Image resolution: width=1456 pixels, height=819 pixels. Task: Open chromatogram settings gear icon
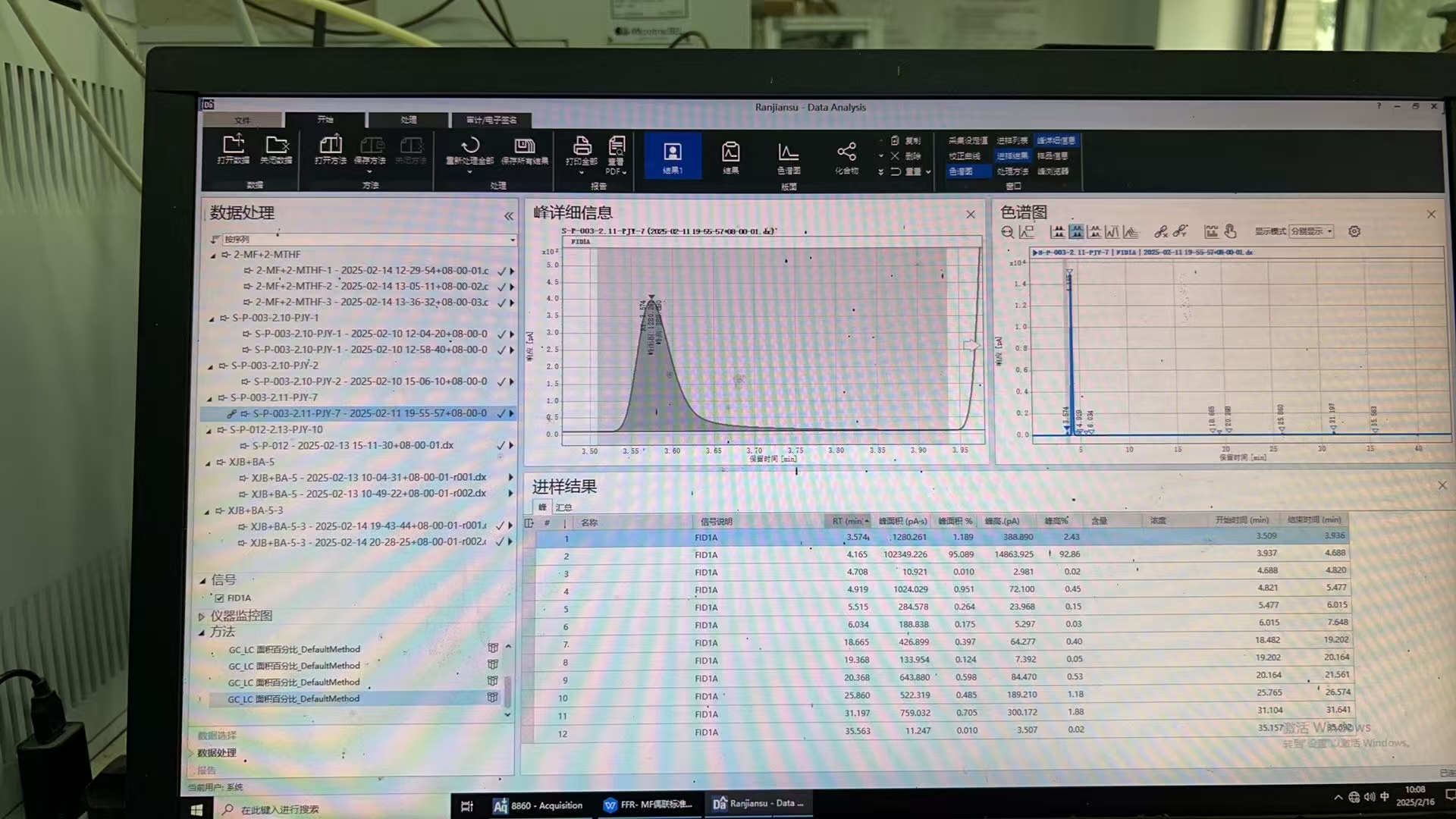click(x=1354, y=231)
